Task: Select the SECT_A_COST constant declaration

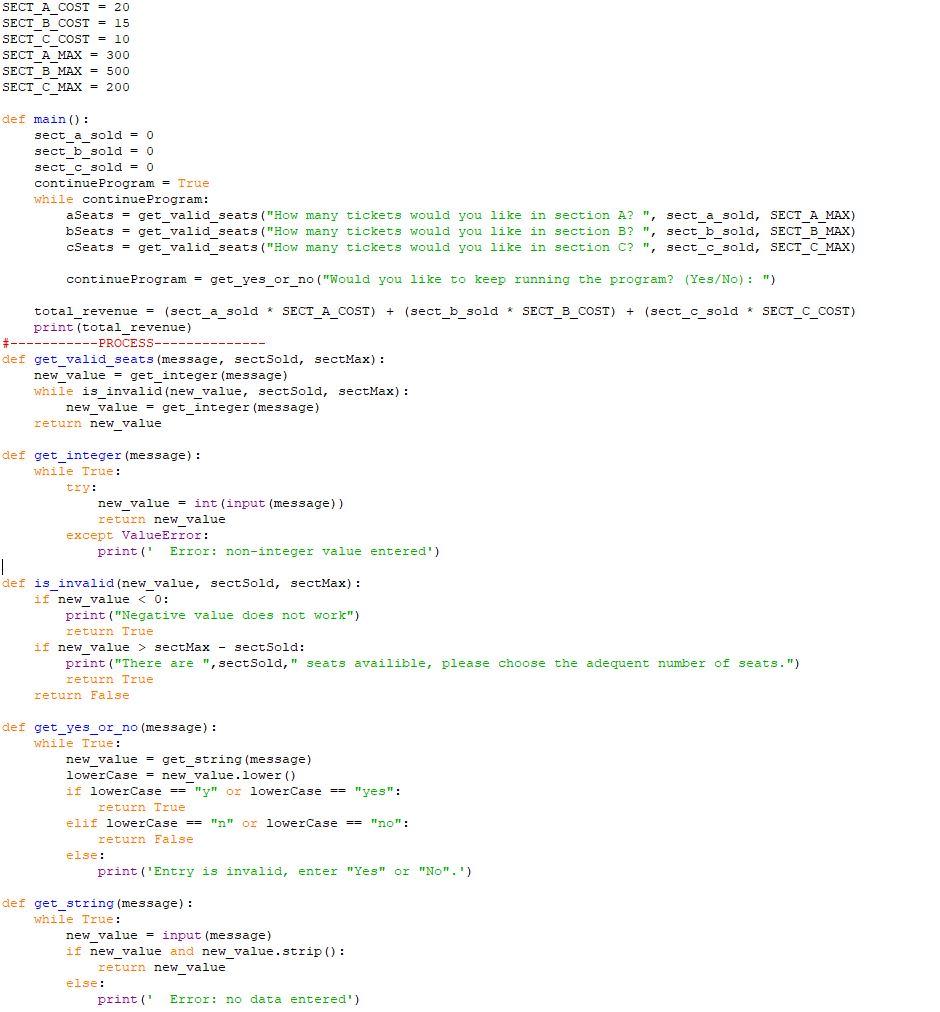Action: point(43,7)
